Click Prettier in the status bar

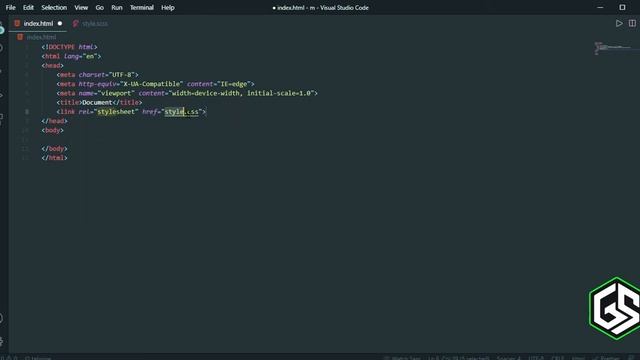[606, 358]
